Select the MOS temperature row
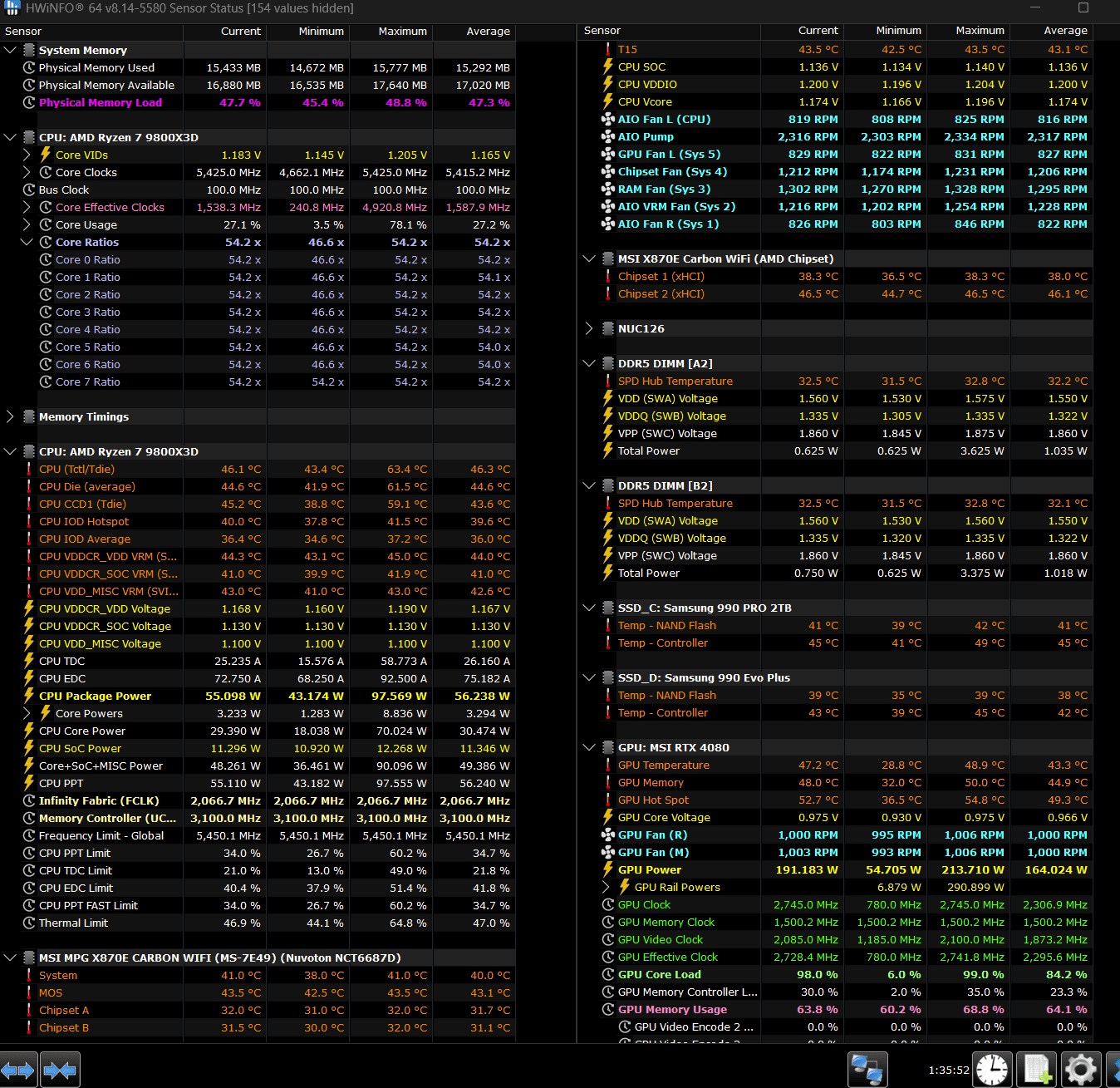This screenshot has height=1088, width=1120. coord(258,992)
